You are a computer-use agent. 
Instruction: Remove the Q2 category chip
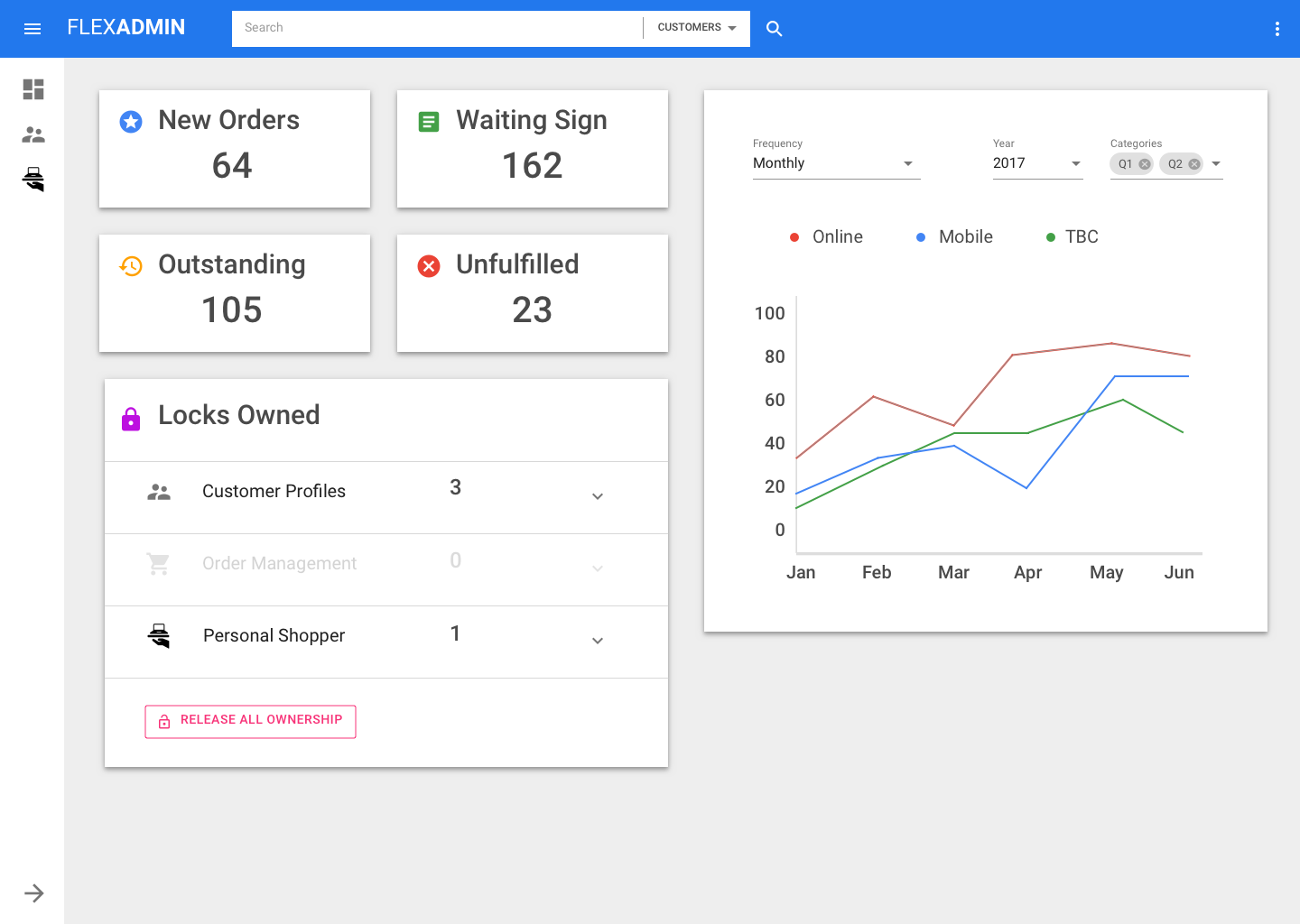(x=1194, y=164)
